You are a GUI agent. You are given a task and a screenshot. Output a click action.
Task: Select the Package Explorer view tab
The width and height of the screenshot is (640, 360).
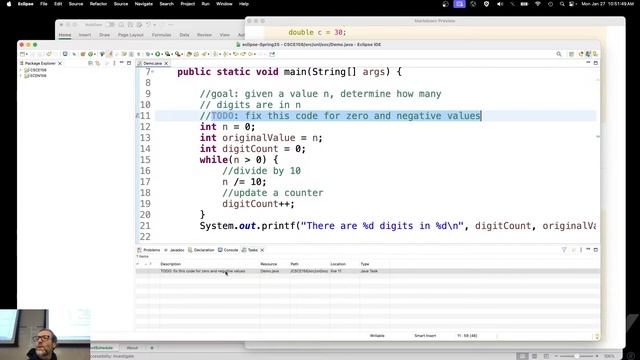pyautogui.click(x=40, y=63)
